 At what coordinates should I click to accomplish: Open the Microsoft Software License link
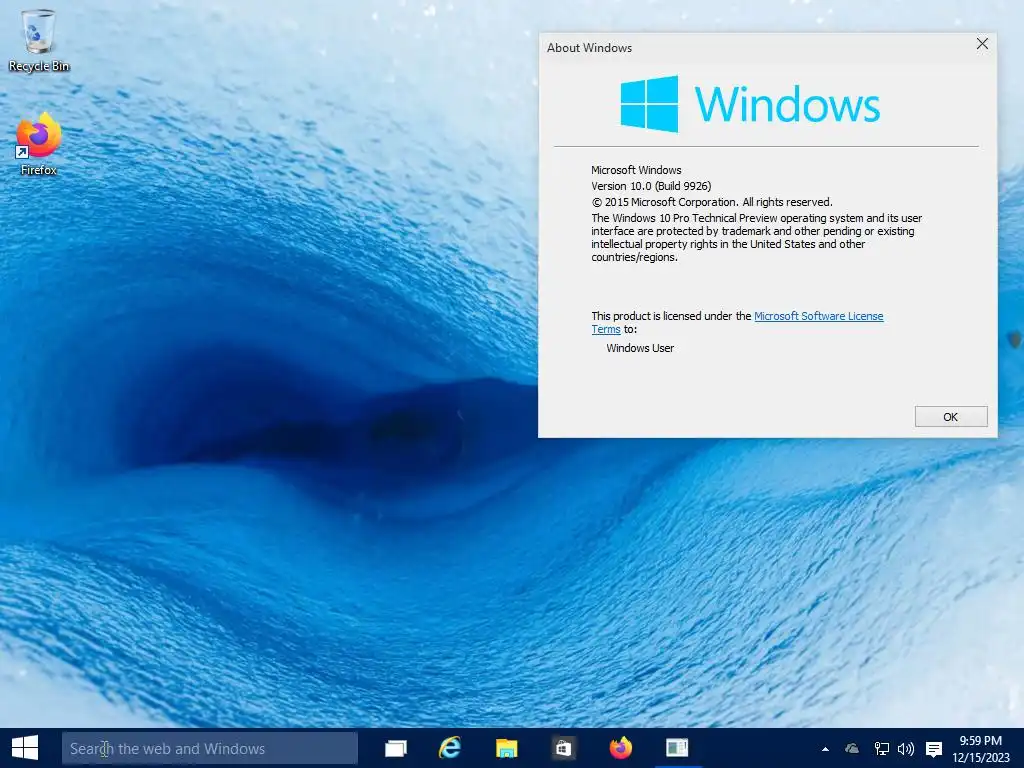818,316
